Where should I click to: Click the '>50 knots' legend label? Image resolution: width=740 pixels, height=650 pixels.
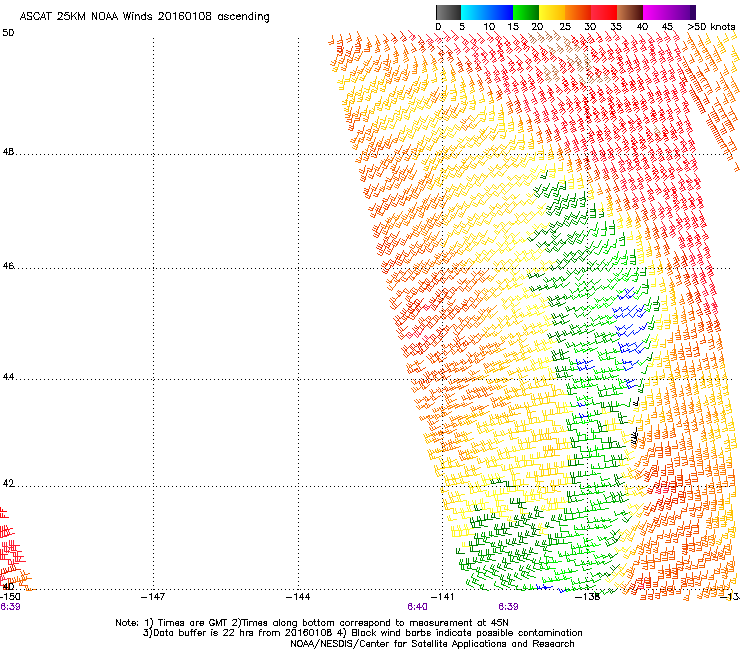tap(711, 27)
